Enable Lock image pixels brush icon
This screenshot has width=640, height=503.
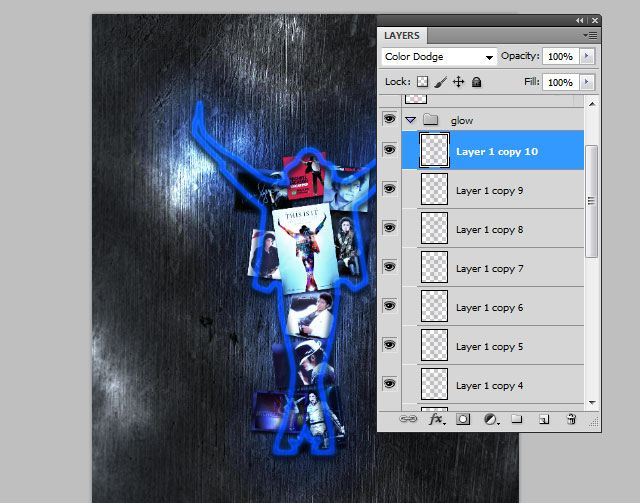coord(440,82)
